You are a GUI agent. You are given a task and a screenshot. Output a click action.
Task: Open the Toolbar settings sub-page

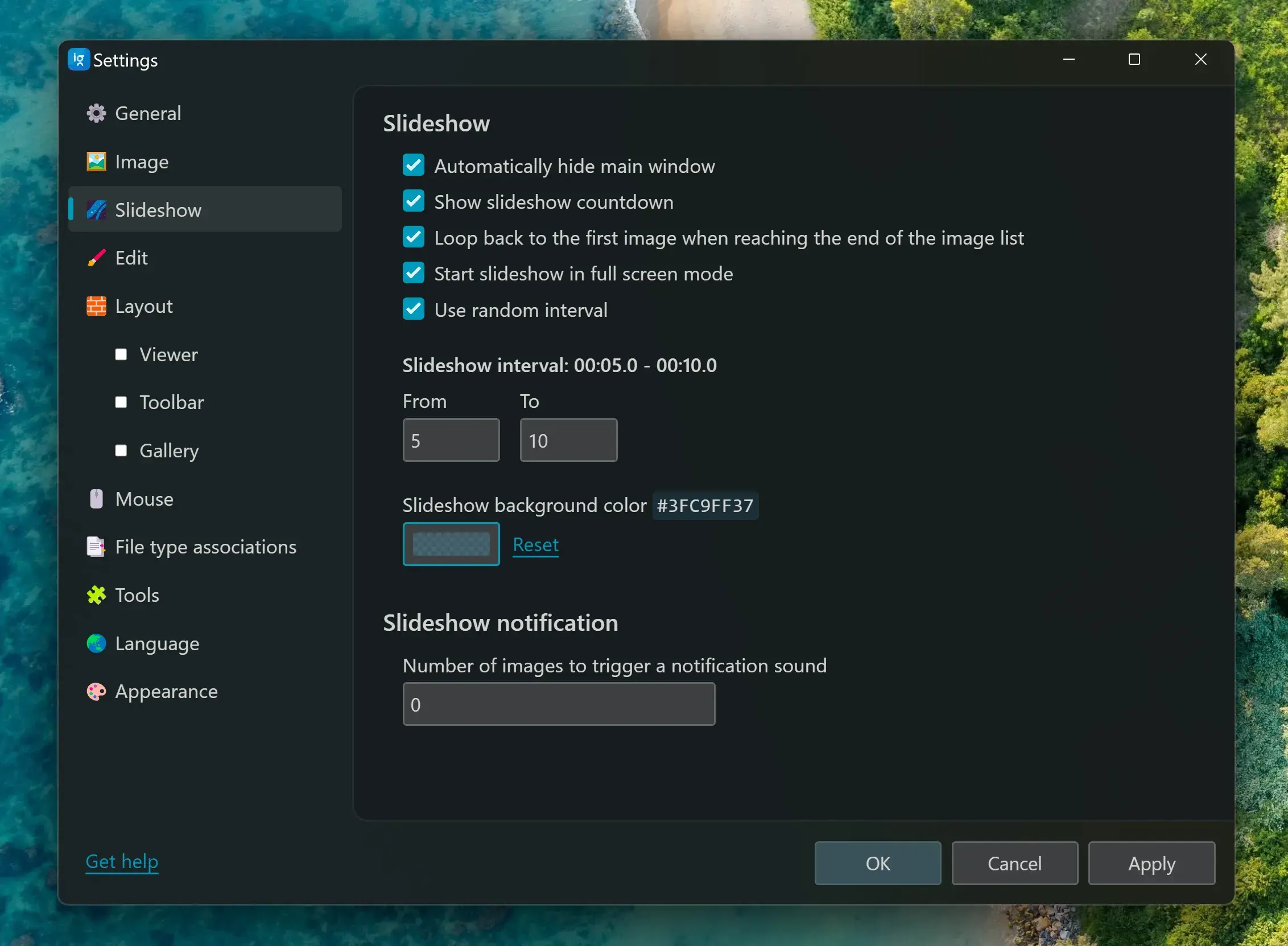(171, 403)
